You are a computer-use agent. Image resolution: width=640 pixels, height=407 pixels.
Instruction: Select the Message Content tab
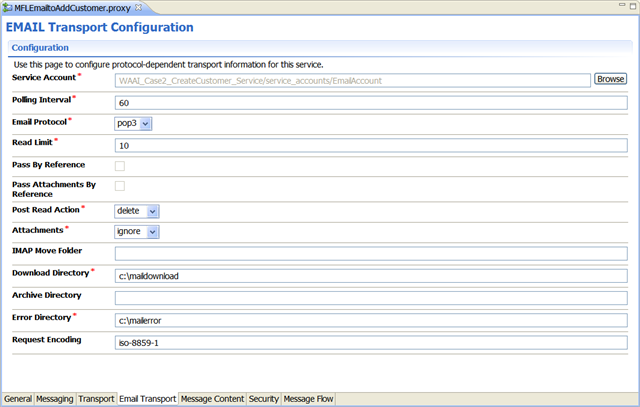pyautogui.click(x=212, y=399)
